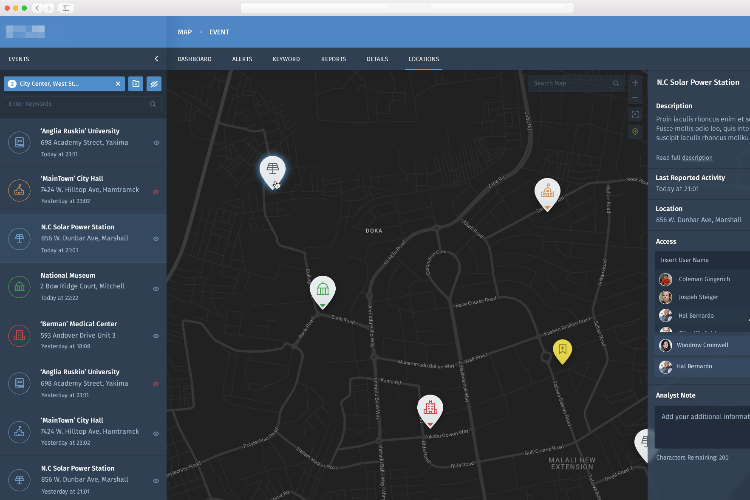Switch to the Keyword tab

coord(286,59)
